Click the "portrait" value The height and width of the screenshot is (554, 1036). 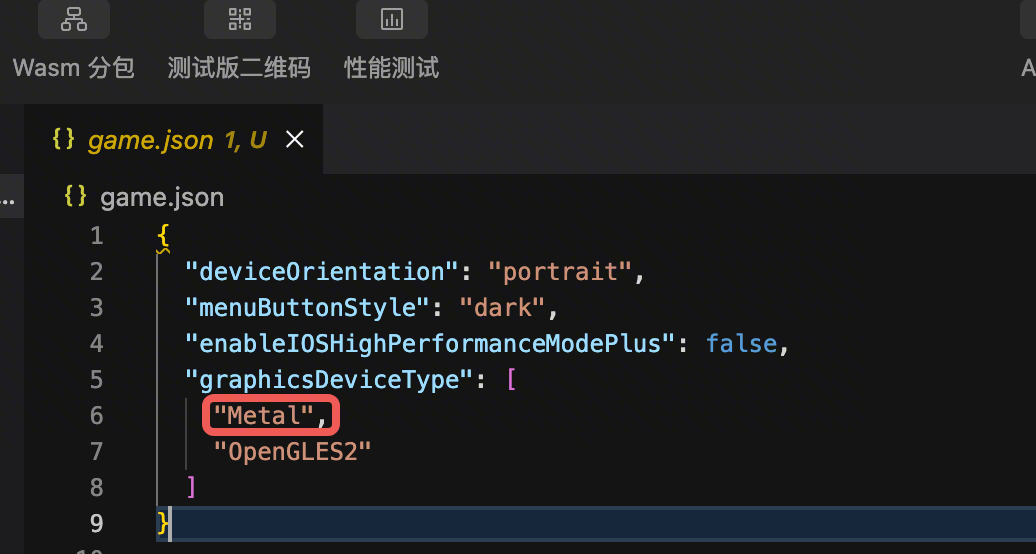pos(560,271)
